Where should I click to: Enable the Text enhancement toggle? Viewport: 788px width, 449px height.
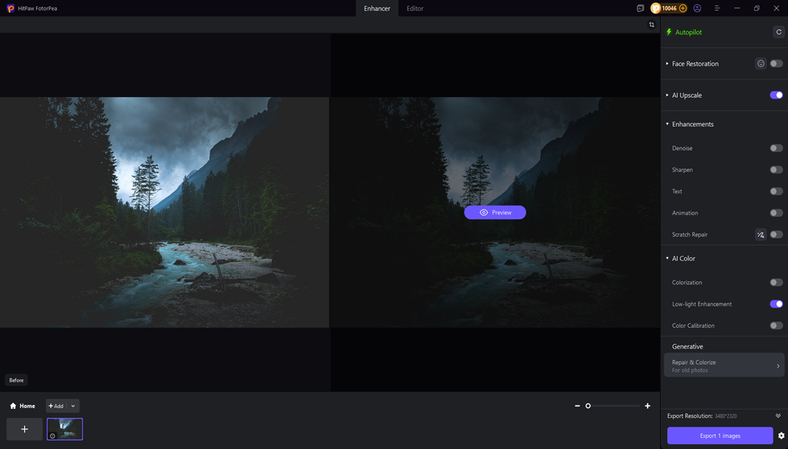click(776, 191)
